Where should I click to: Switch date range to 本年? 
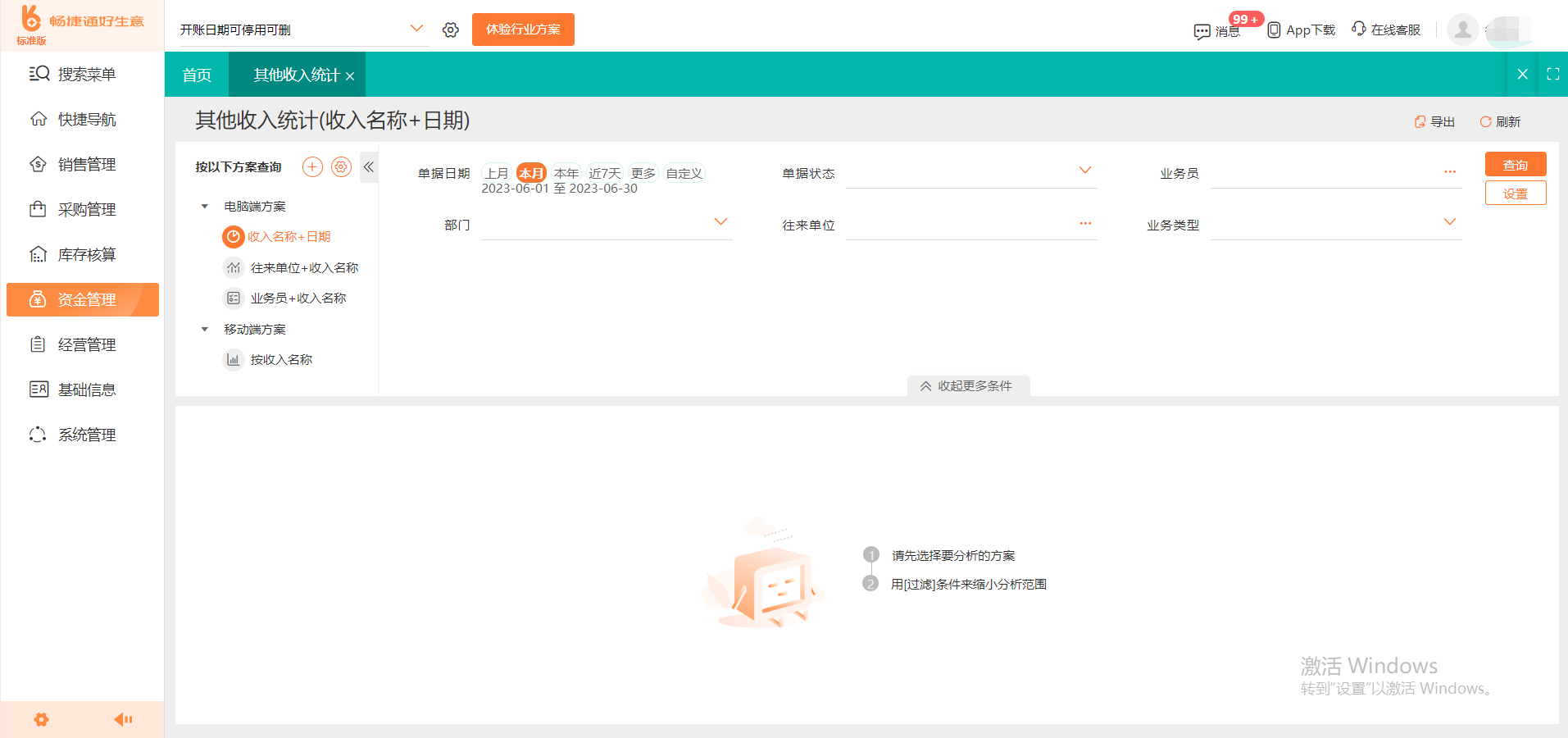point(566,172)
